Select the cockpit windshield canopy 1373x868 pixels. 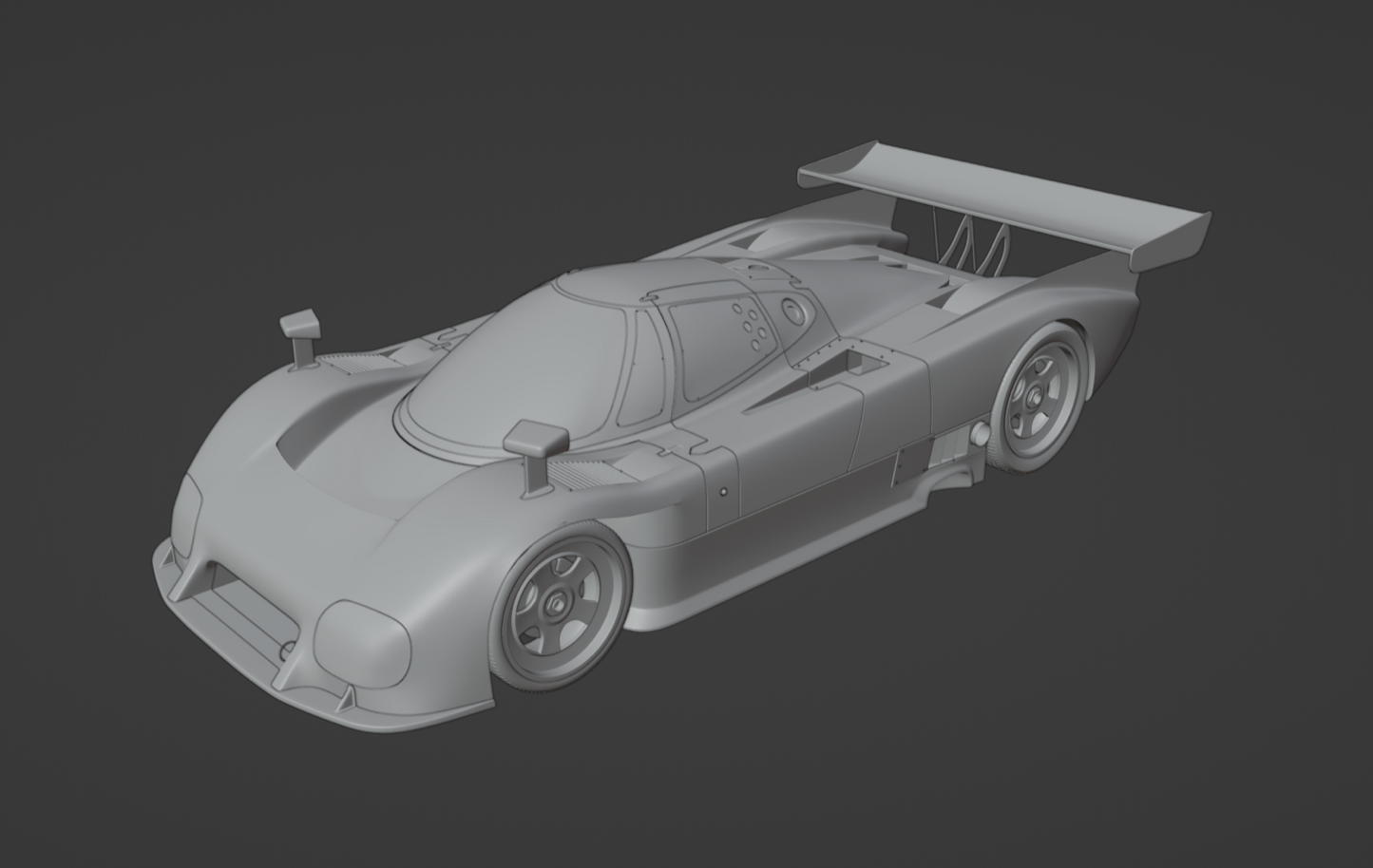518,370
